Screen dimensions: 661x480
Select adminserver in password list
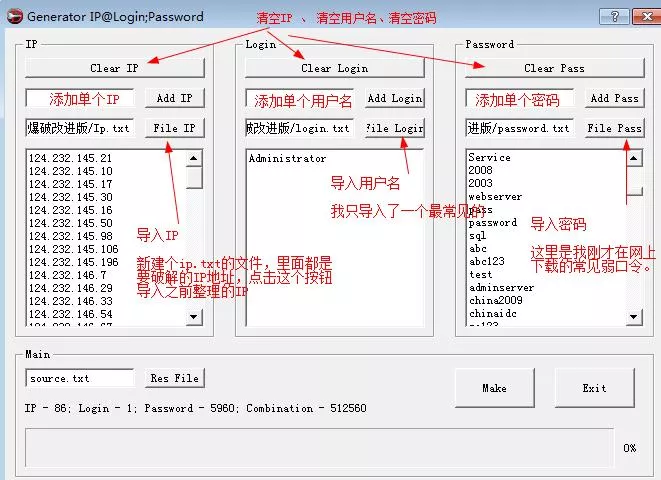coord(501,288)
